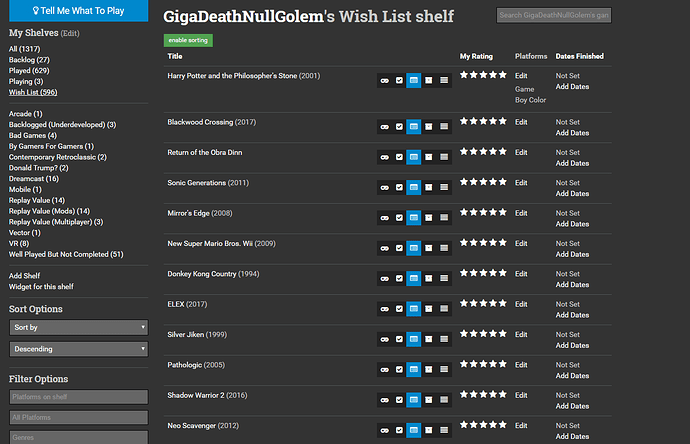The width and height of the screenshot is (690, 444).
Task: Open Bad Games (4) shelf
Action: (x=33, y=136)
